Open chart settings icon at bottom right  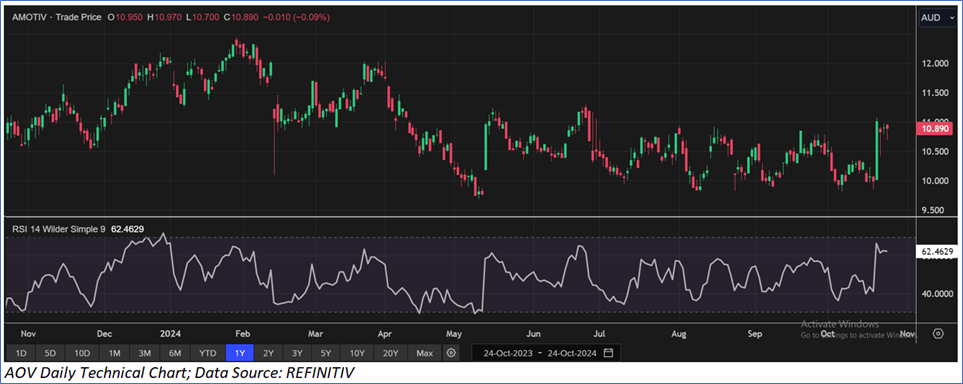[x=938, y=334]
